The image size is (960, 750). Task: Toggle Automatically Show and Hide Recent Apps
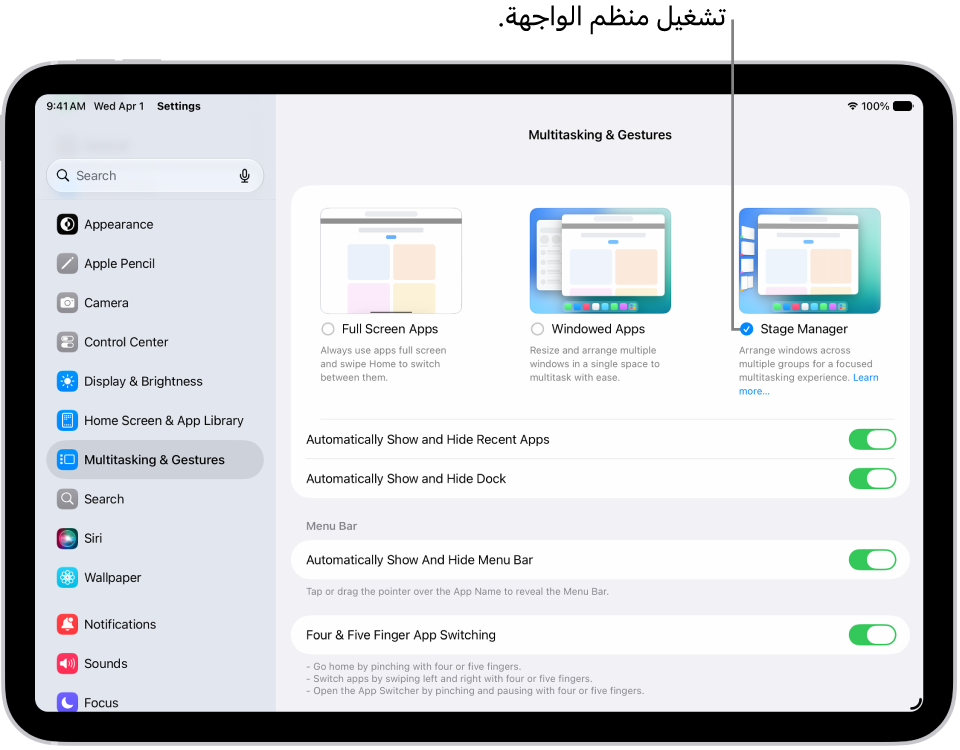(x=872, y=439)
